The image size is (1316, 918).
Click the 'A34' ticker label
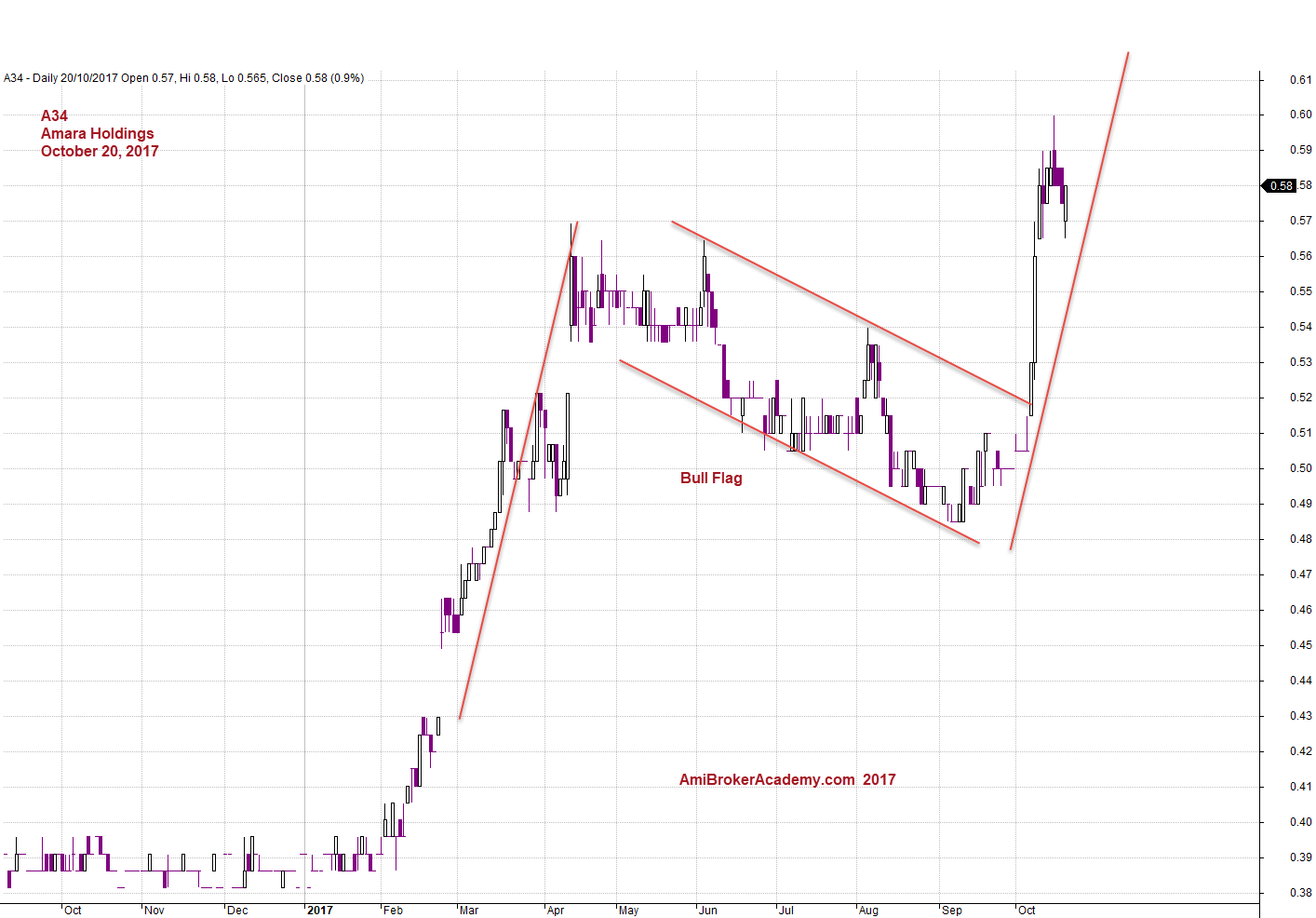(x=54, y=115)
